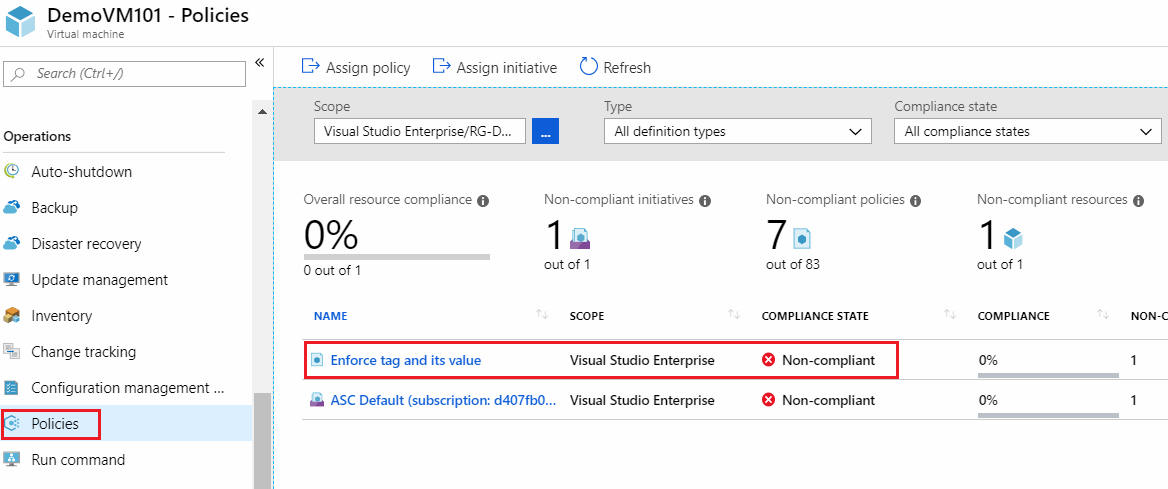Click the blue scope picker ellipsis button
This screenshot has height=489, width=1168.
pyautogui.click(x=545, y=131)
